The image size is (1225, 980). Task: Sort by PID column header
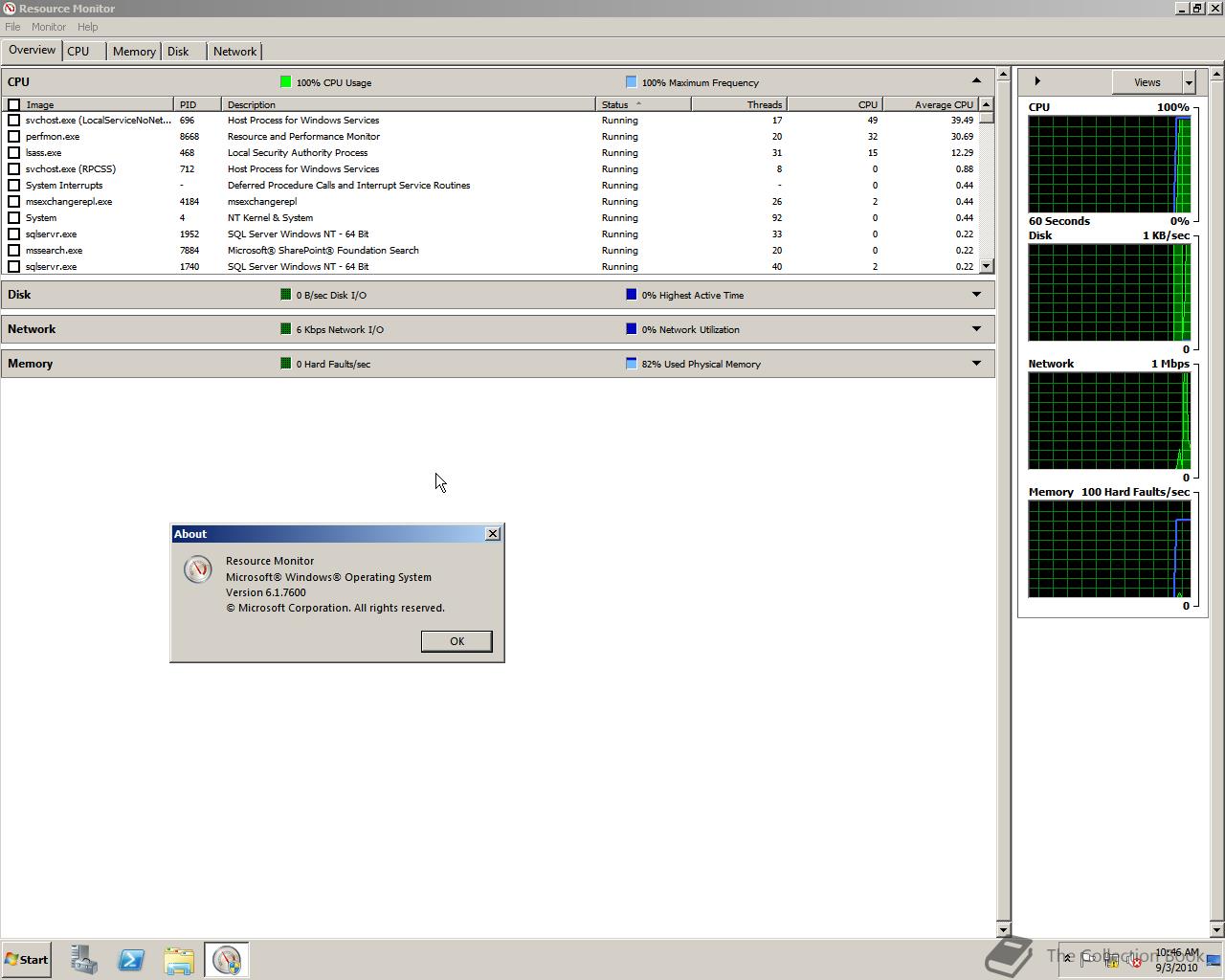[197, 104]
